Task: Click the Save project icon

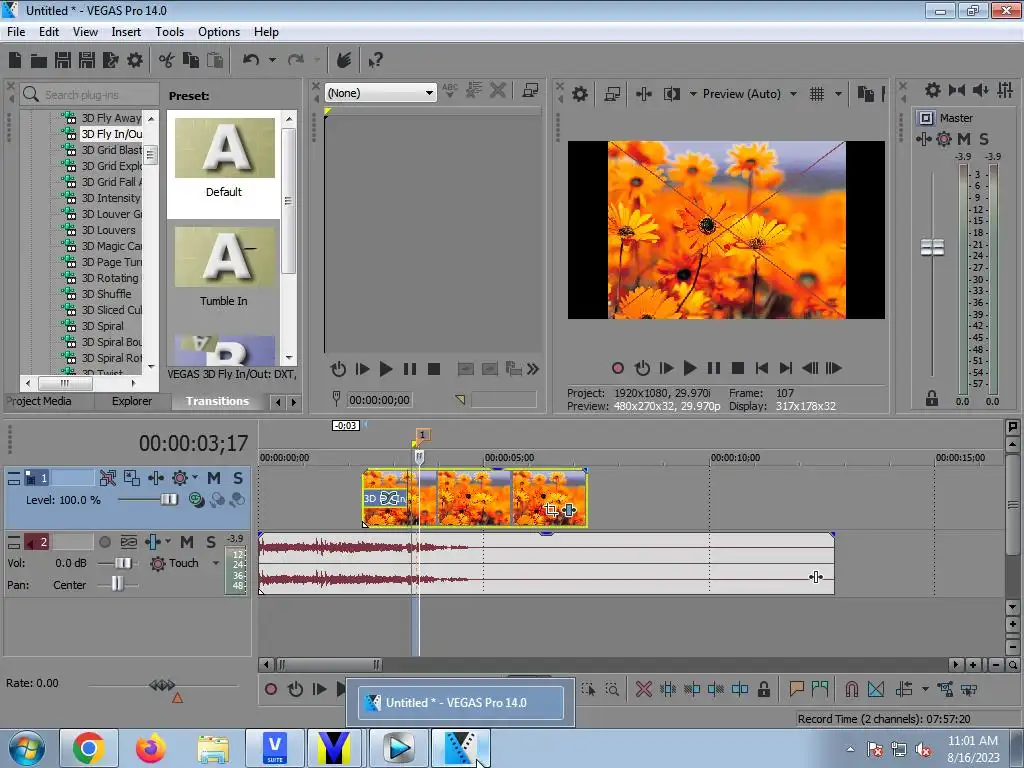Action: point(63,61)
